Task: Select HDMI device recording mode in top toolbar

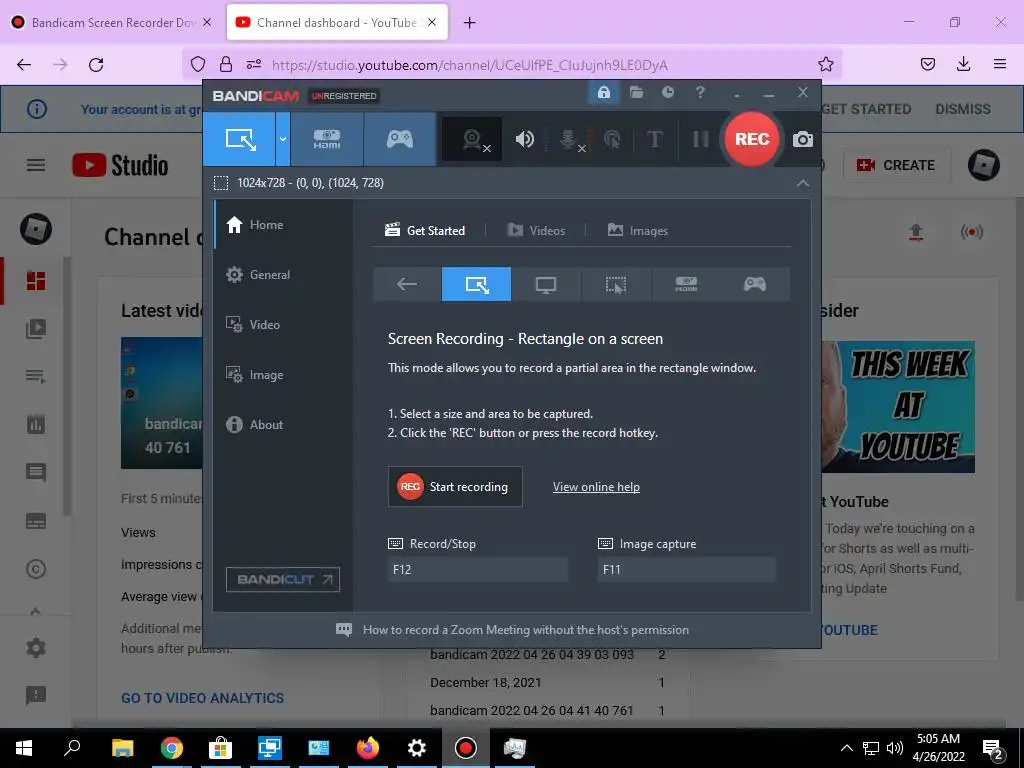Action: pos(327,139)
